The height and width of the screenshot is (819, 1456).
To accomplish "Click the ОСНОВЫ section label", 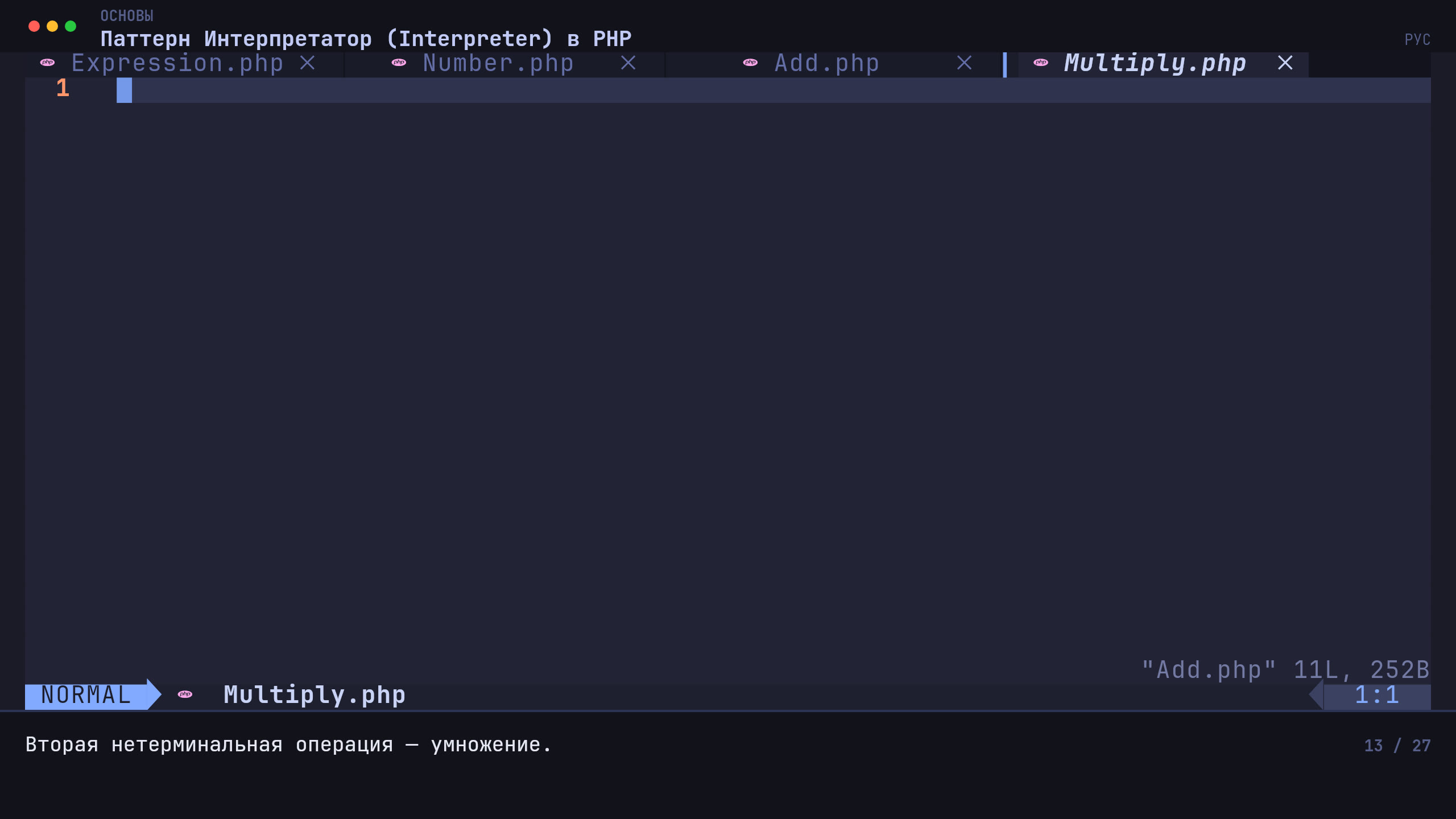I will coord(127,16).
